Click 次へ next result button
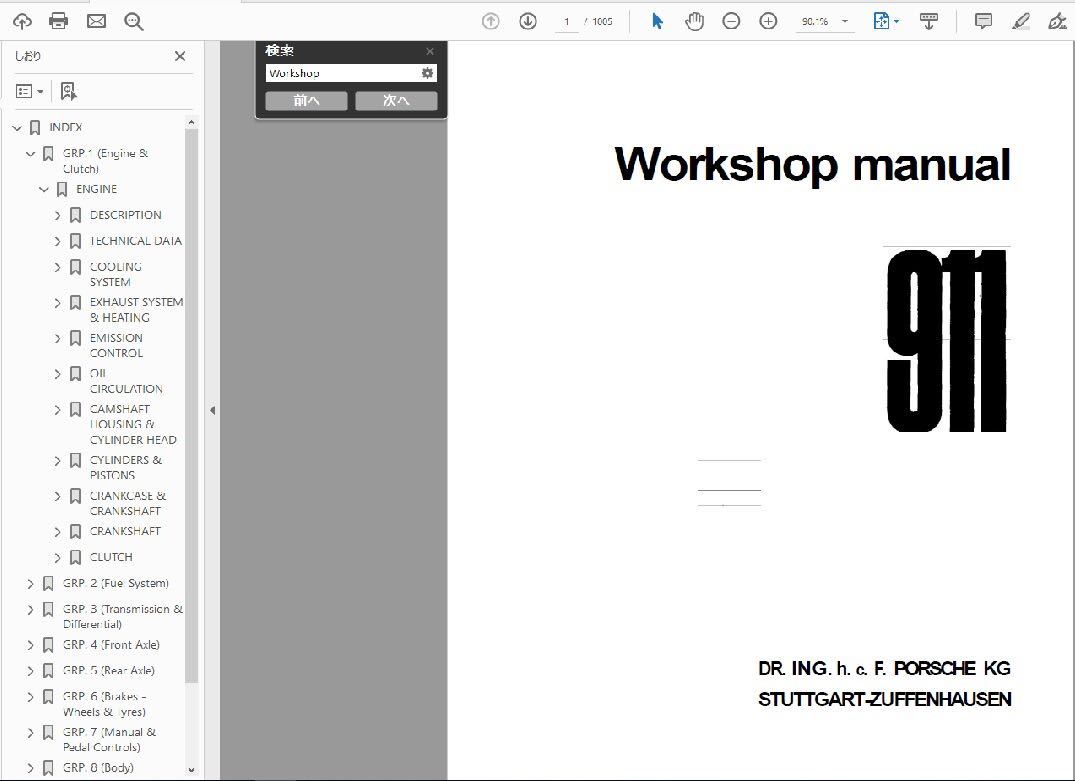Image resolution: width=1075 pixels, height=781 pixels. click(396, 101)
